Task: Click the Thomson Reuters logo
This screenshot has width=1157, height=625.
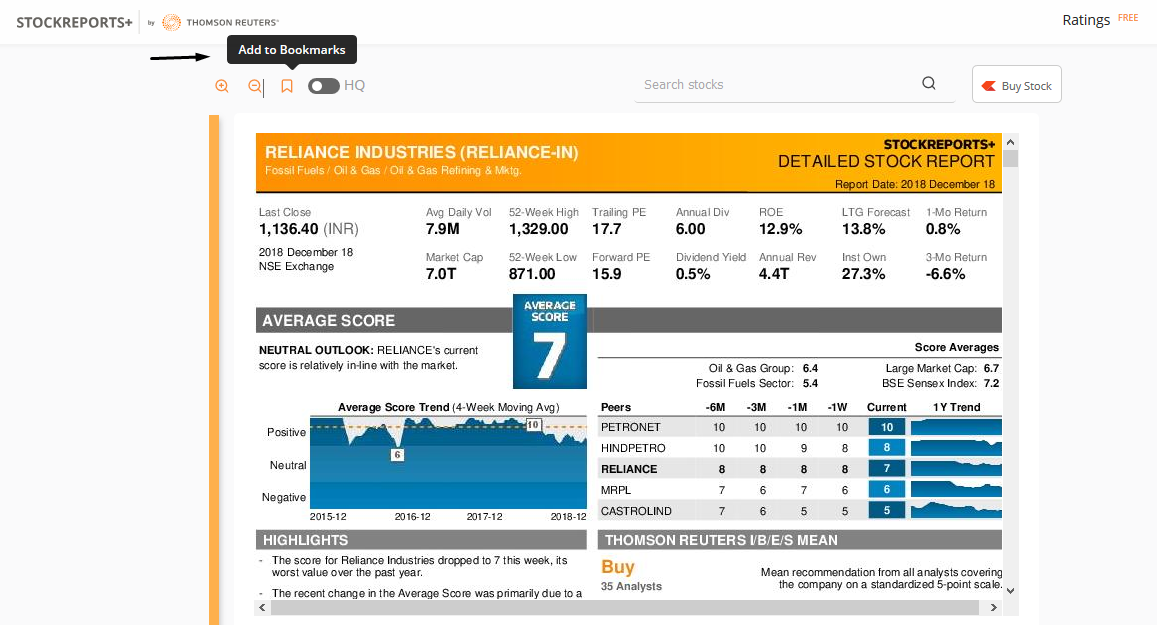Action: tap(221, 22)
